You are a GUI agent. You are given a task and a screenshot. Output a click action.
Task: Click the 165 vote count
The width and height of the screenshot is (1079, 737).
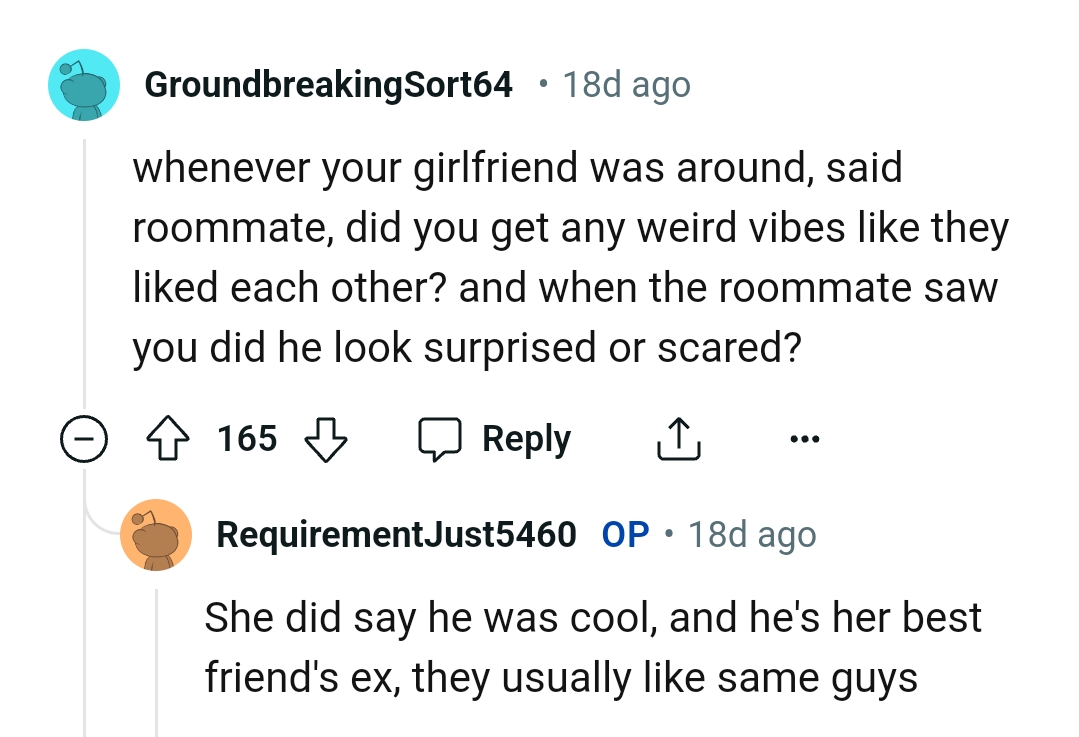pyautogui.click(x=246, y=438)
